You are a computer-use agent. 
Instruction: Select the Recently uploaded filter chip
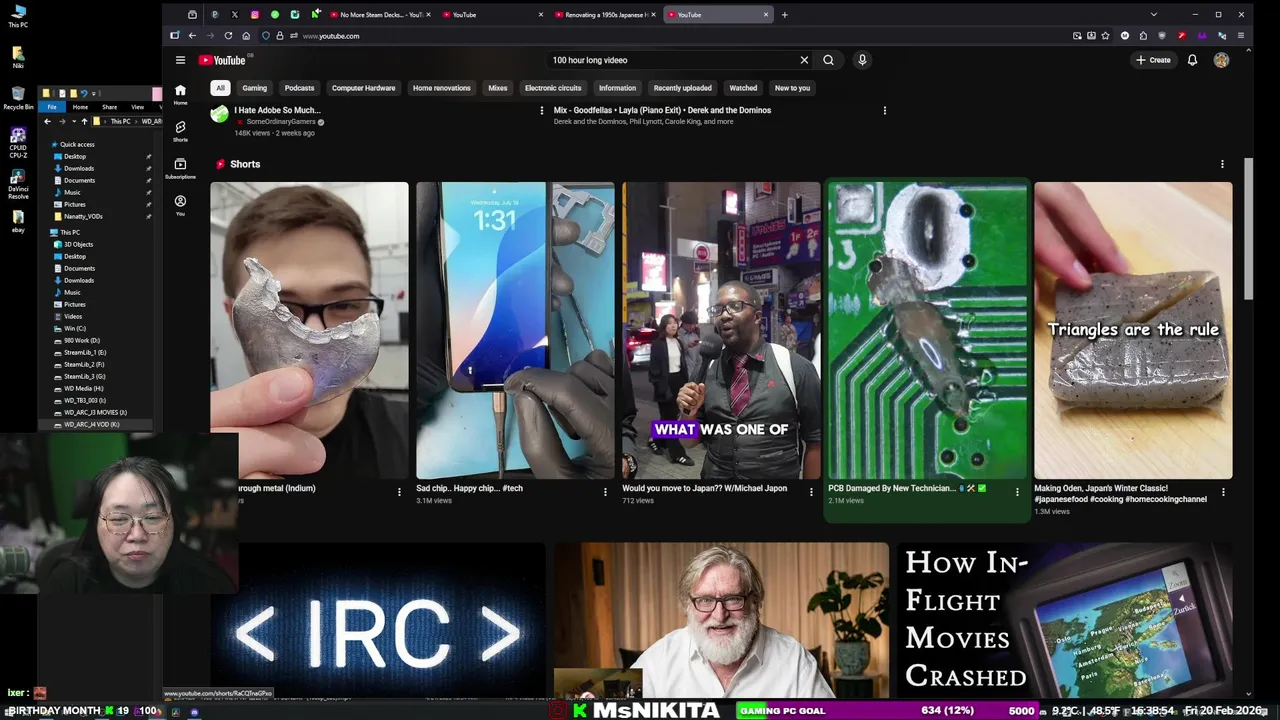[x=682, y=88]
